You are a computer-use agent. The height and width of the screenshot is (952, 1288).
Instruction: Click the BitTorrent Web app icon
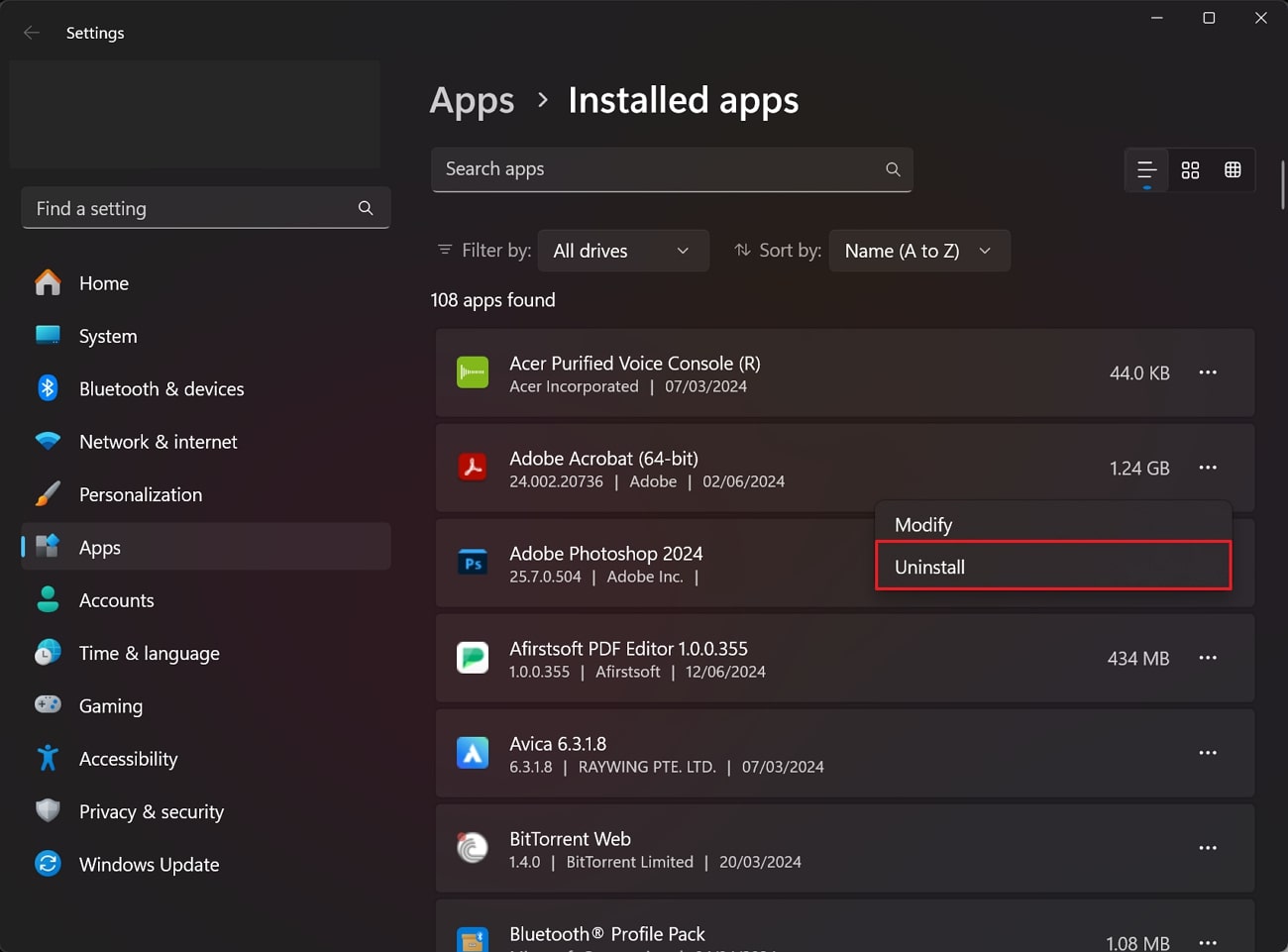(x=473, y=848)
